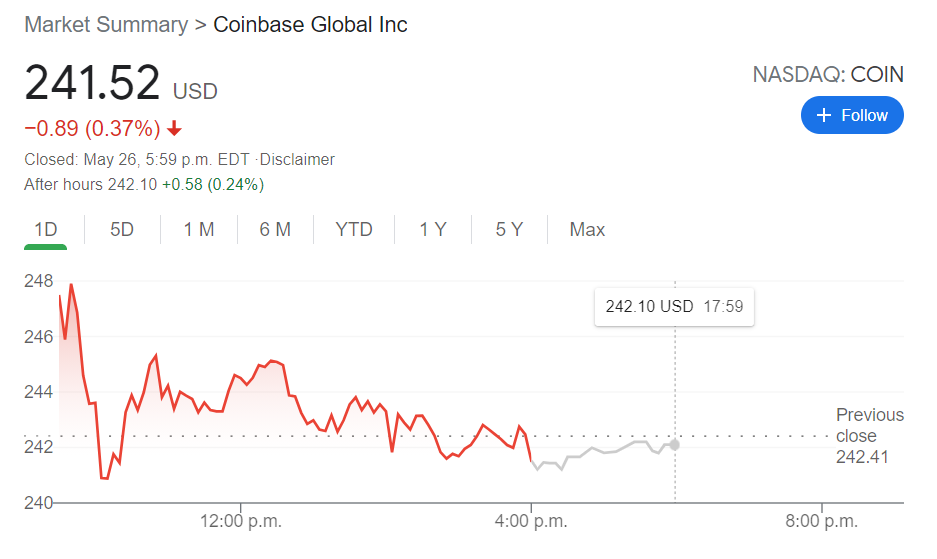This screenshot has height=559, width=937.
Task: Open the Market Summary breadcrumb link
Action: 106,25
